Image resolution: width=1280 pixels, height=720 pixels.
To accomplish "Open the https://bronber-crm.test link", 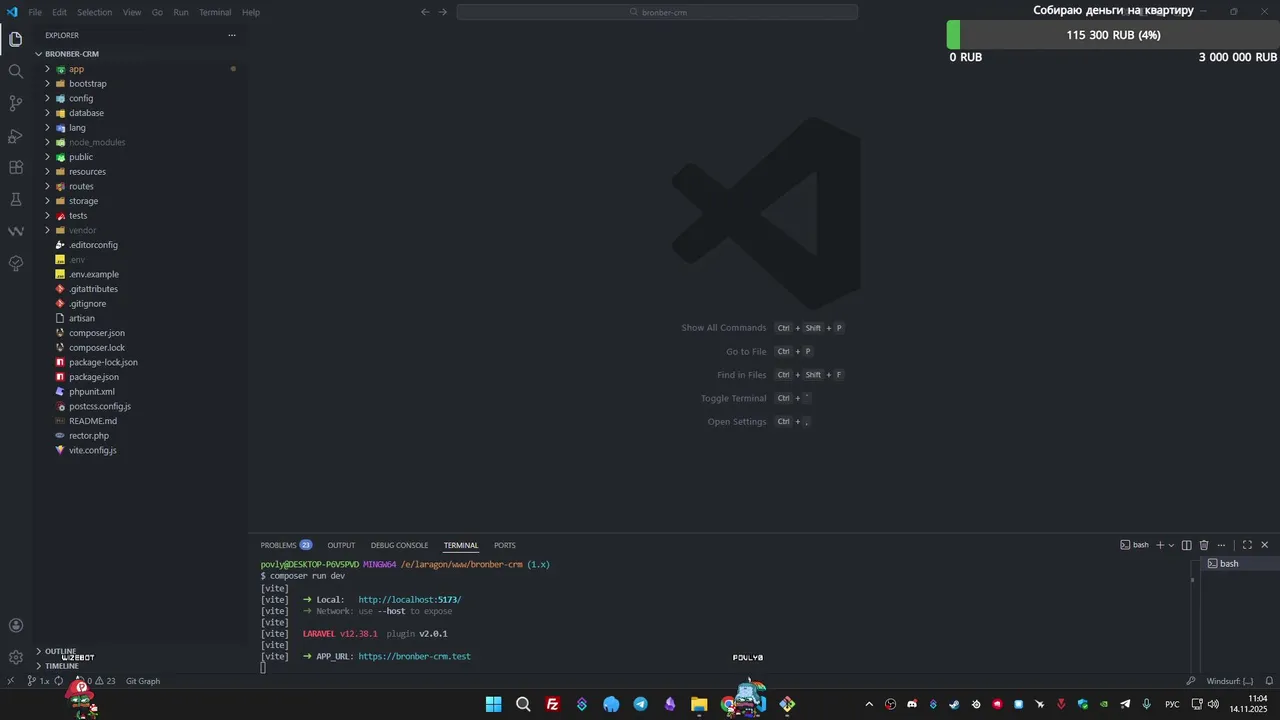I will point(414,657).
